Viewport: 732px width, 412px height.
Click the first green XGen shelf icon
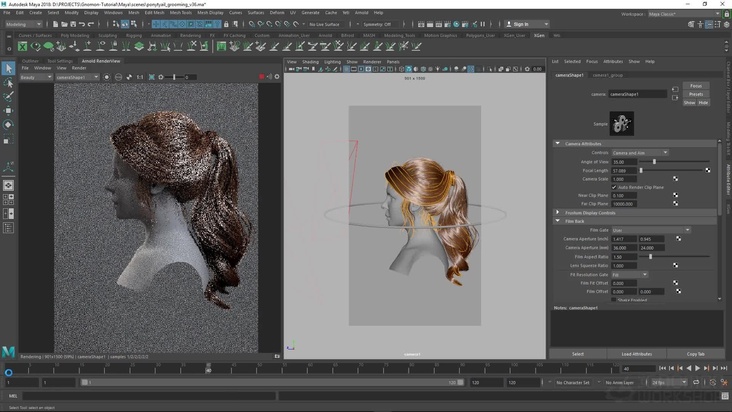pos(22,46)
